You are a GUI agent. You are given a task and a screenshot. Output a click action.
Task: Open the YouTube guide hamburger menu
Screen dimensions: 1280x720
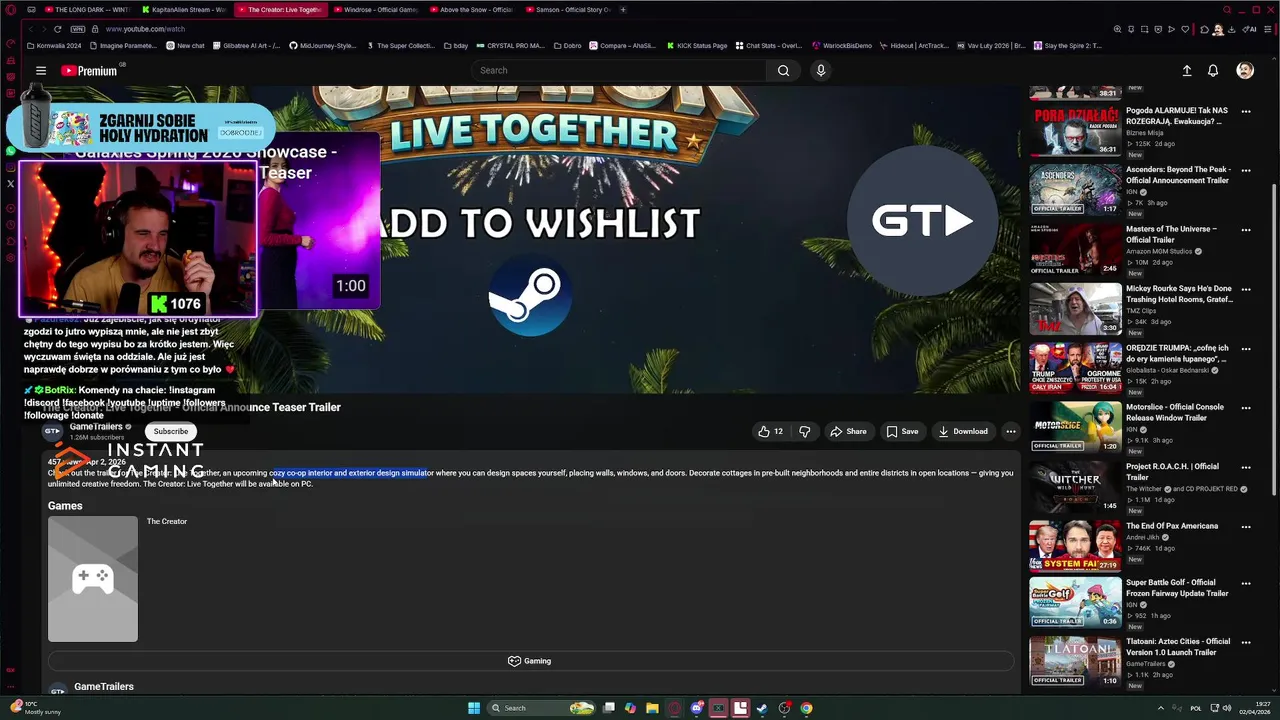[41, 71]
